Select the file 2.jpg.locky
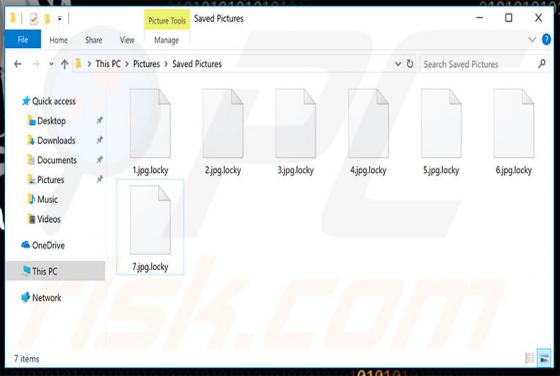This screenshot has height=376, width=560. (x=223, y=132)
